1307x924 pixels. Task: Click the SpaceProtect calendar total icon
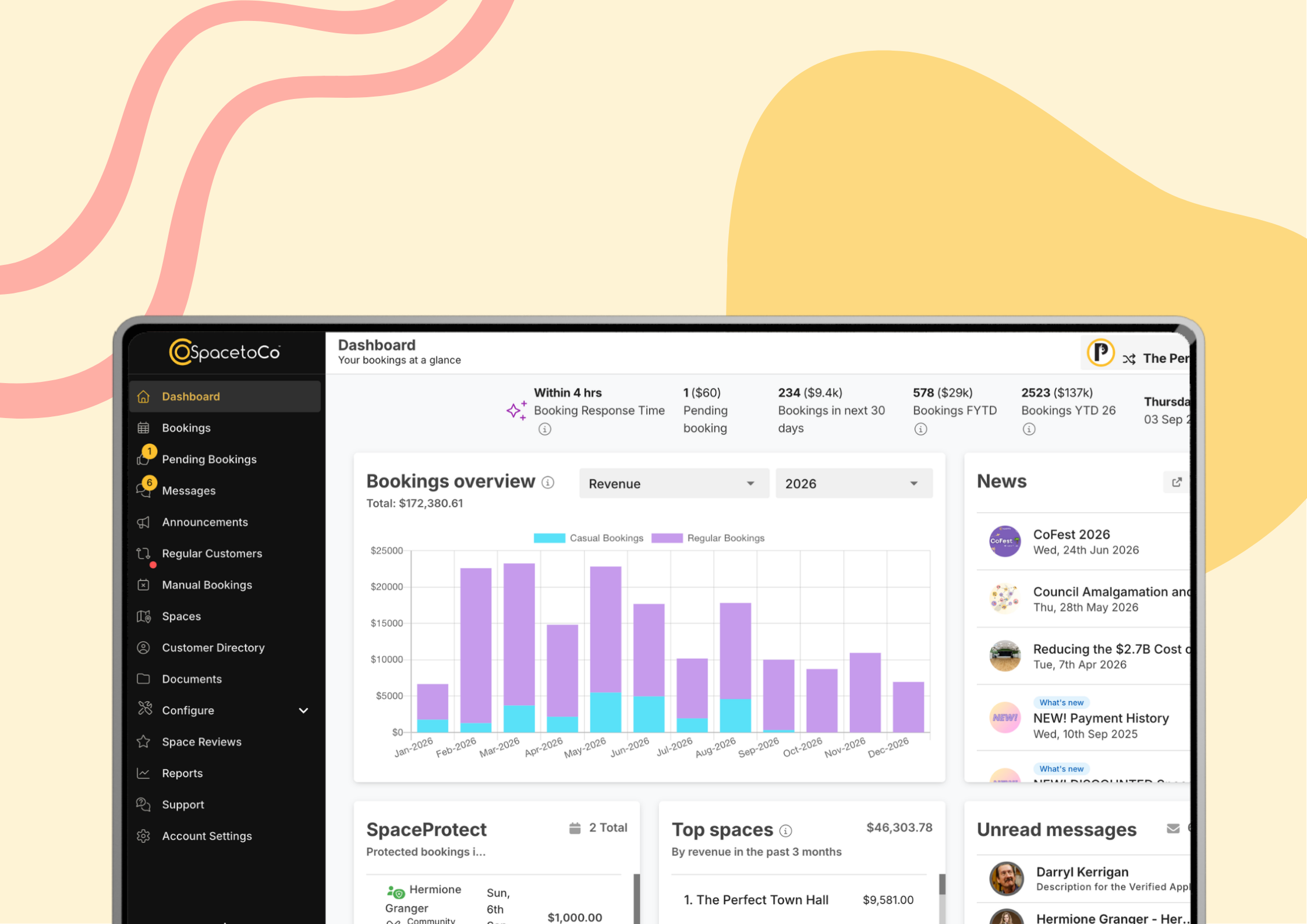click(x=575, y=828)
